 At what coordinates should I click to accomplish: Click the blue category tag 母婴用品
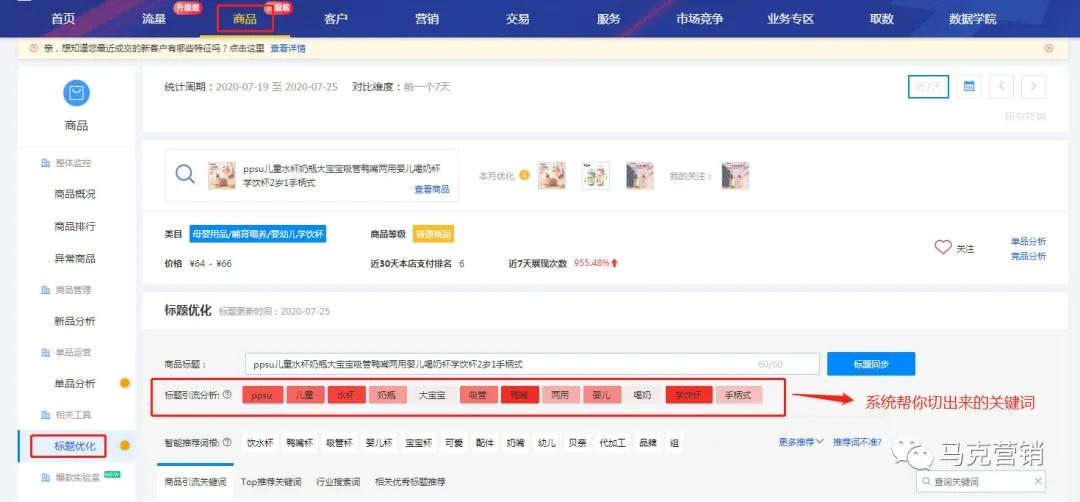[258, 234]
